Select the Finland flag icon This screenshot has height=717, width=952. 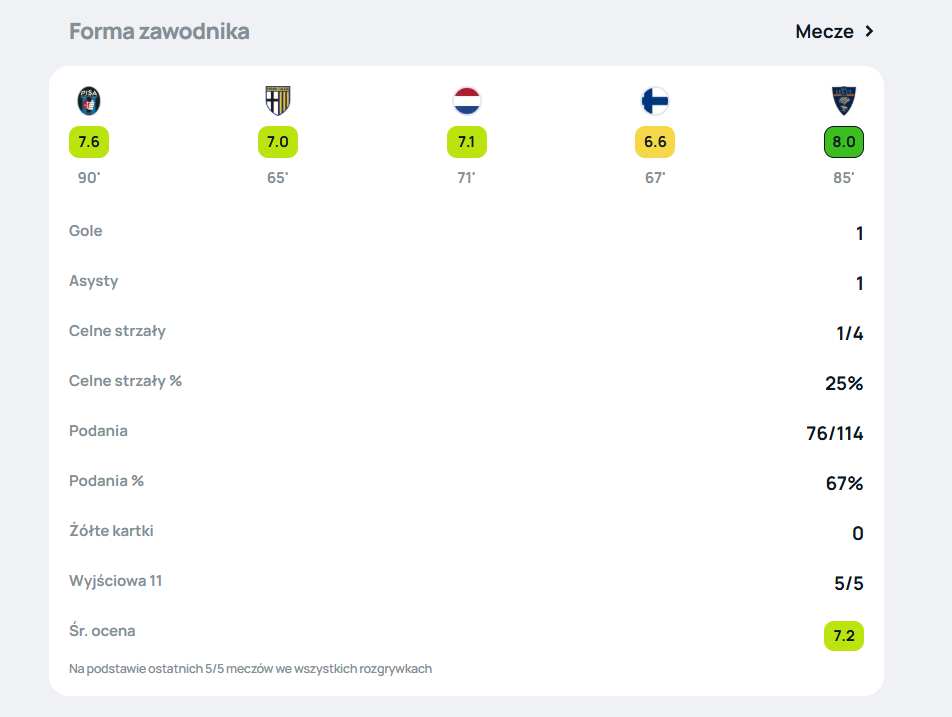655,101
